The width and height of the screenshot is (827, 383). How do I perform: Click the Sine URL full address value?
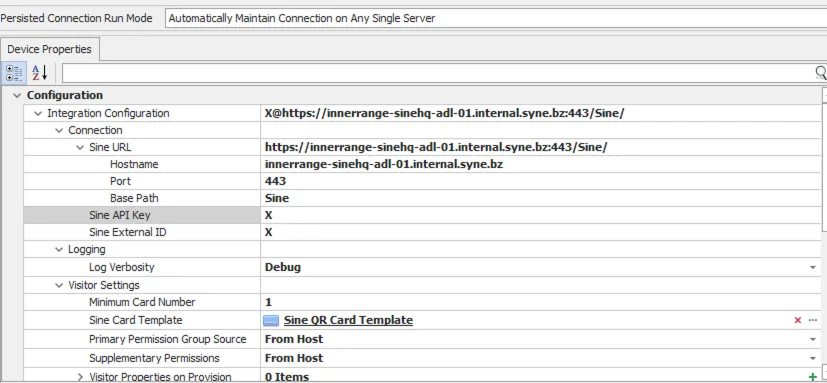436,148
